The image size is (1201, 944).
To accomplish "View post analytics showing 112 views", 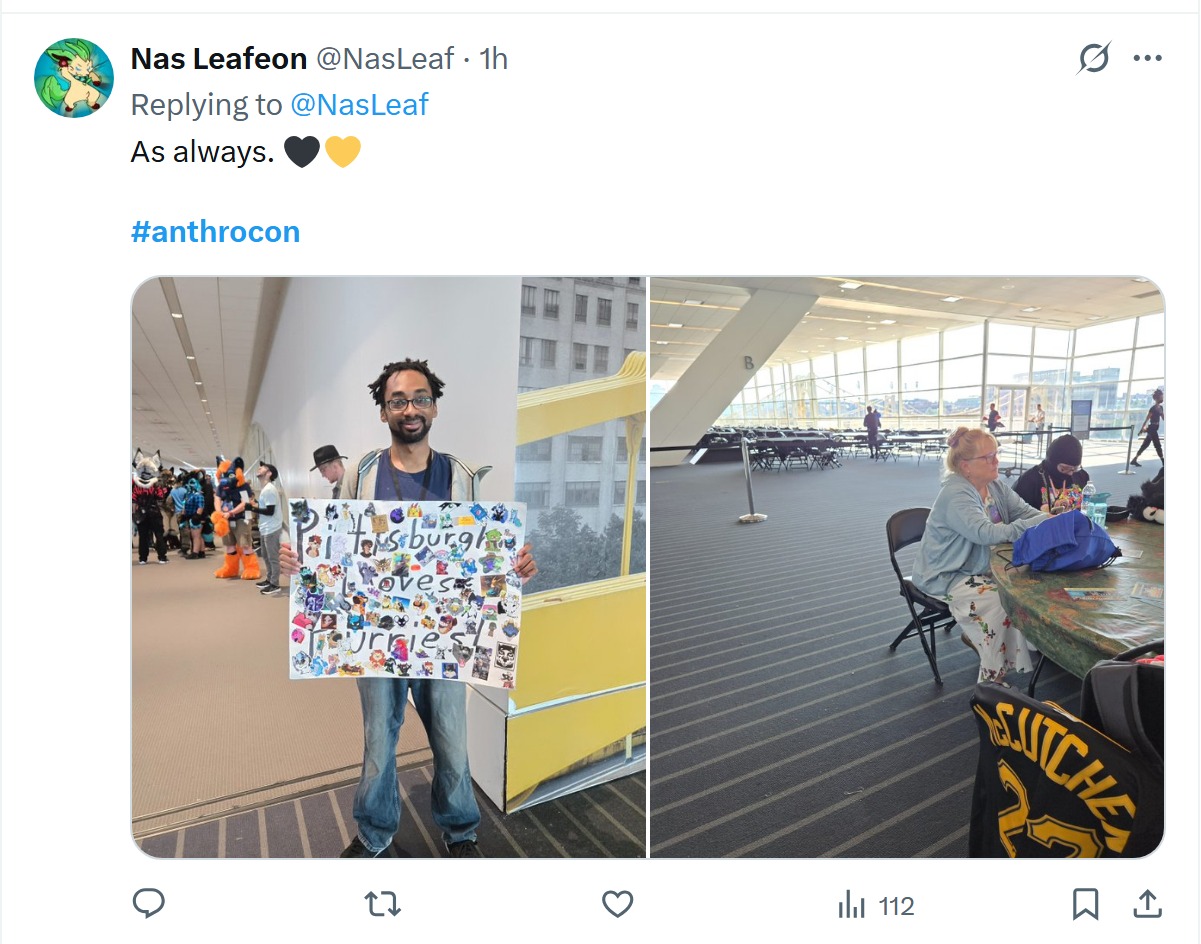I will (876, 906).
